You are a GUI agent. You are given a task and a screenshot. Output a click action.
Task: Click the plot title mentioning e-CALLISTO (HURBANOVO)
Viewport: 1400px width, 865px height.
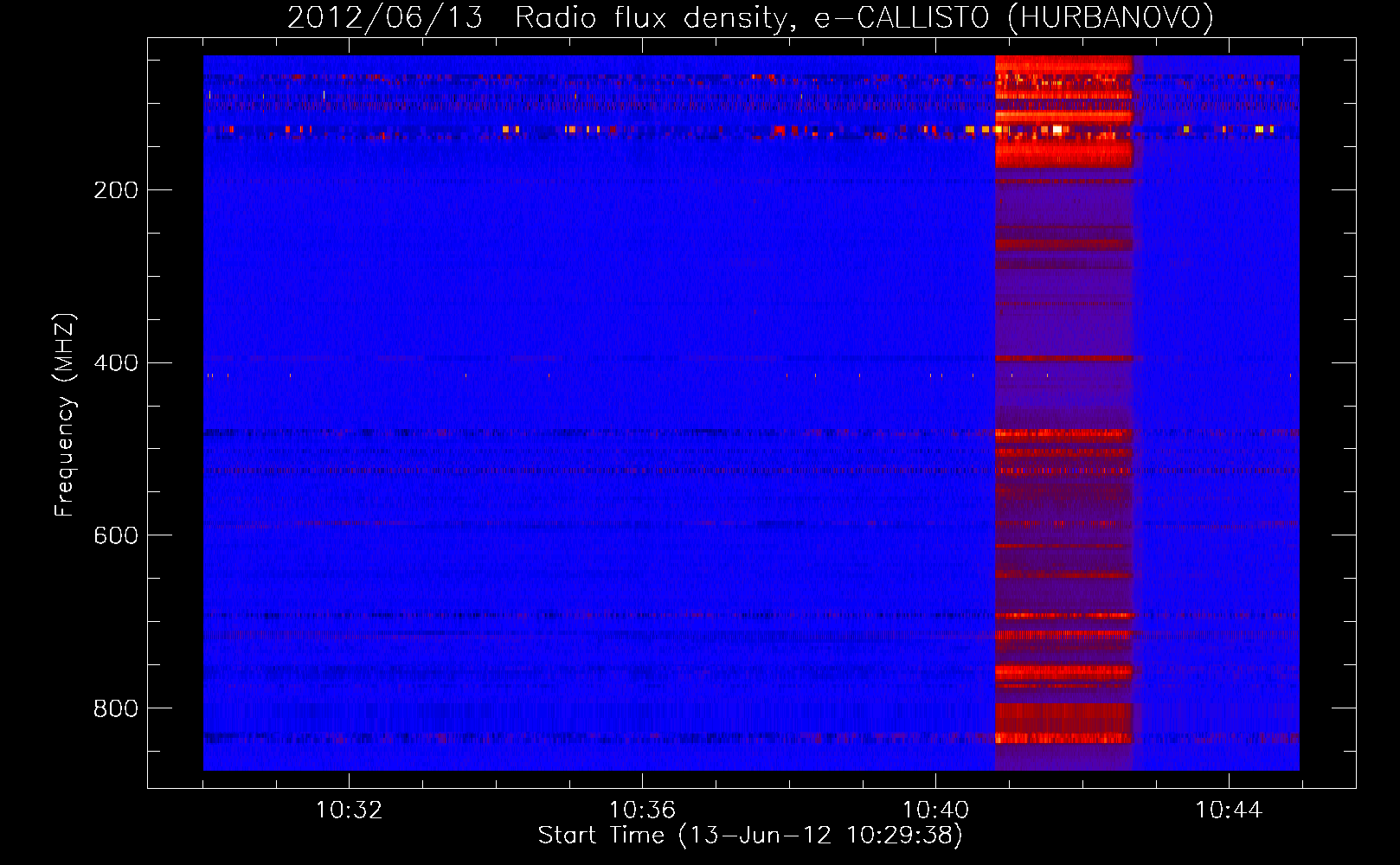pos(750,17)
